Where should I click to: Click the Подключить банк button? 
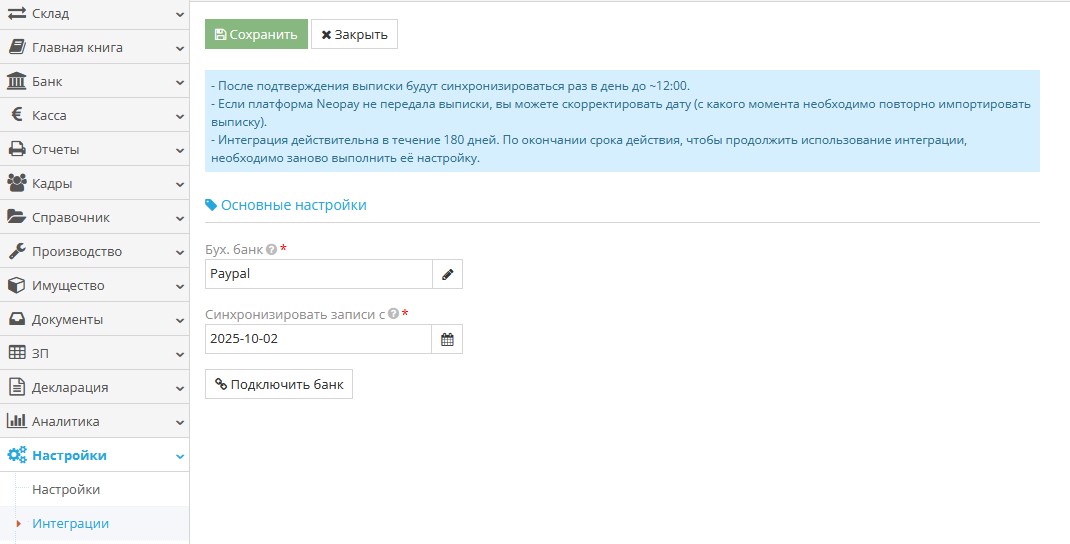[x=279, y=384]
